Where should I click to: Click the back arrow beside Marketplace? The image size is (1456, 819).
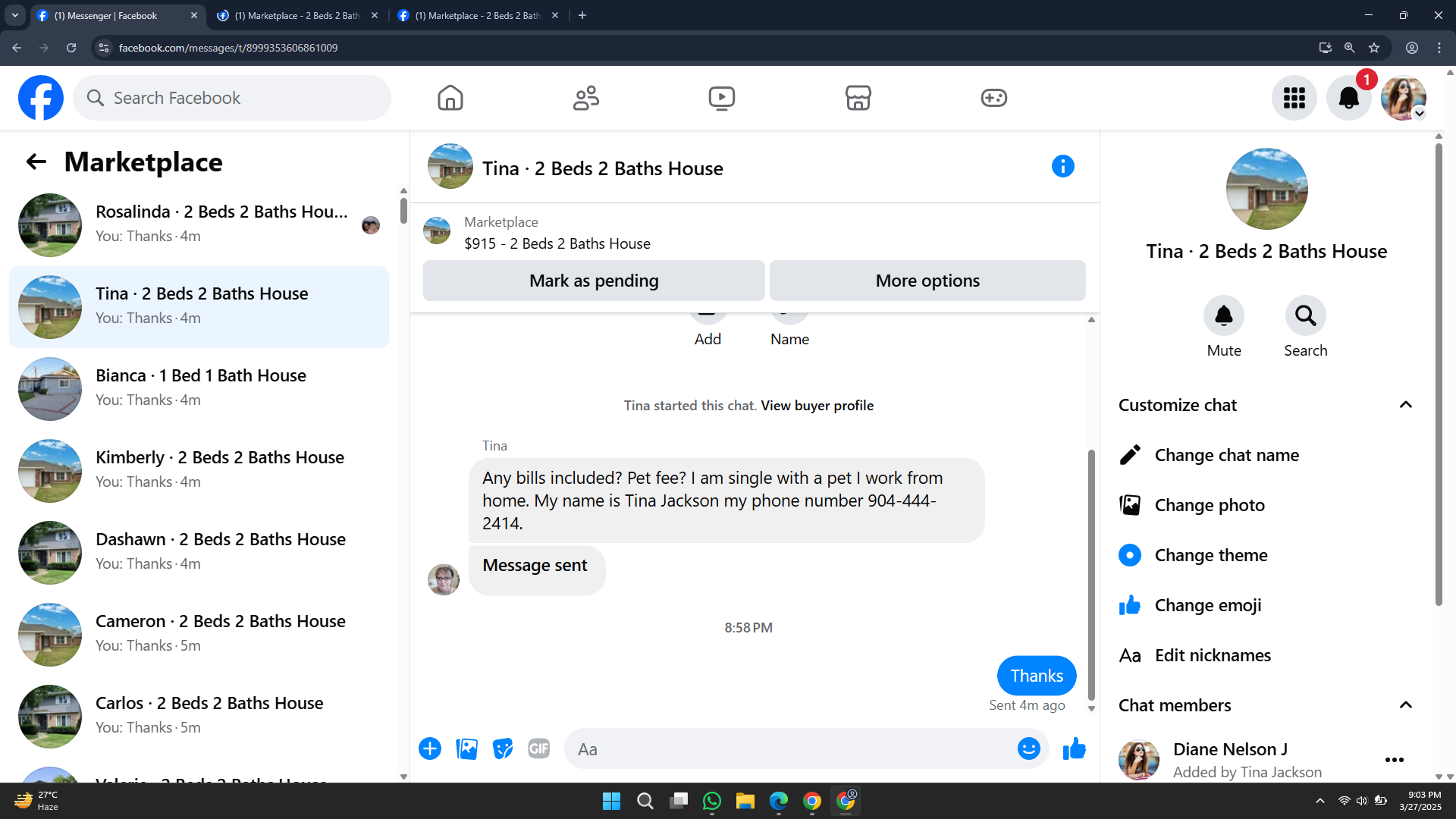point(36,162)
